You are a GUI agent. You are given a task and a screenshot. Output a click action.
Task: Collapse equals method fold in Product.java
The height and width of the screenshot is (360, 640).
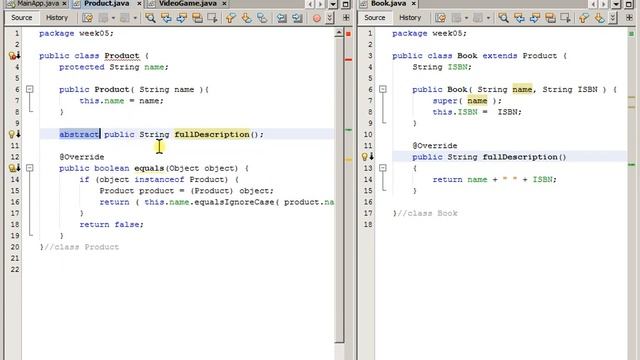pos(29,168)
